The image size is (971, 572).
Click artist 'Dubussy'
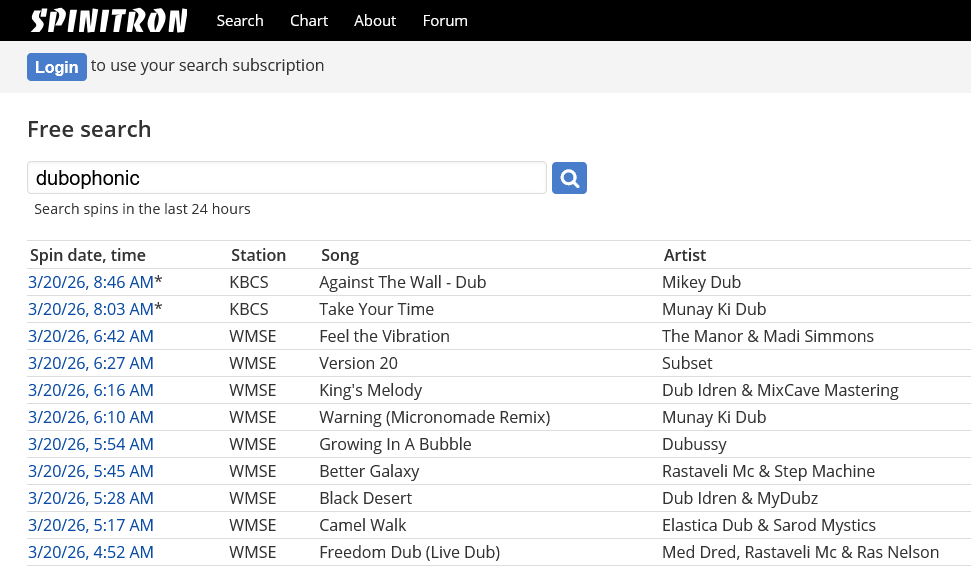click(x=694, y=444)
